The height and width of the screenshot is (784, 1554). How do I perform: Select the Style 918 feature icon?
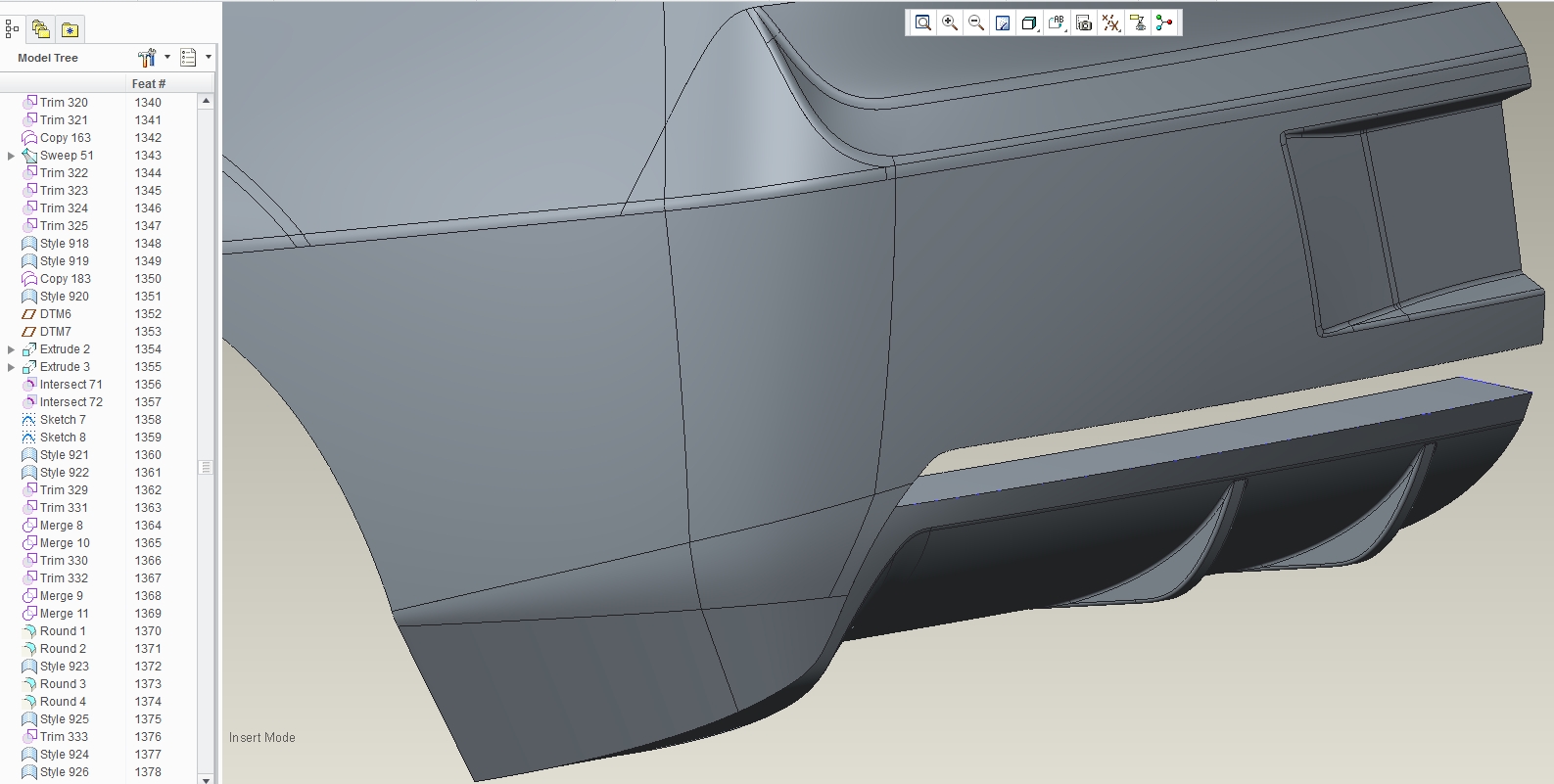[29, 244]
